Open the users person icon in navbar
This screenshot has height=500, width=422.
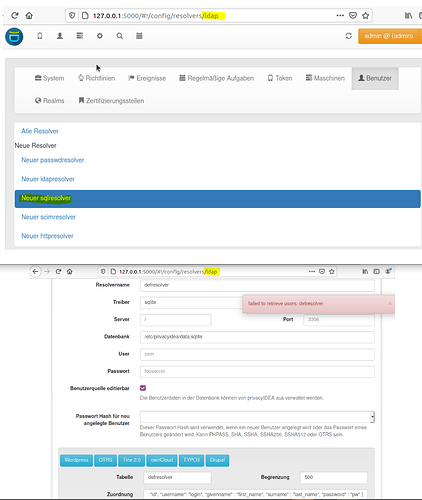pos(60,36)
